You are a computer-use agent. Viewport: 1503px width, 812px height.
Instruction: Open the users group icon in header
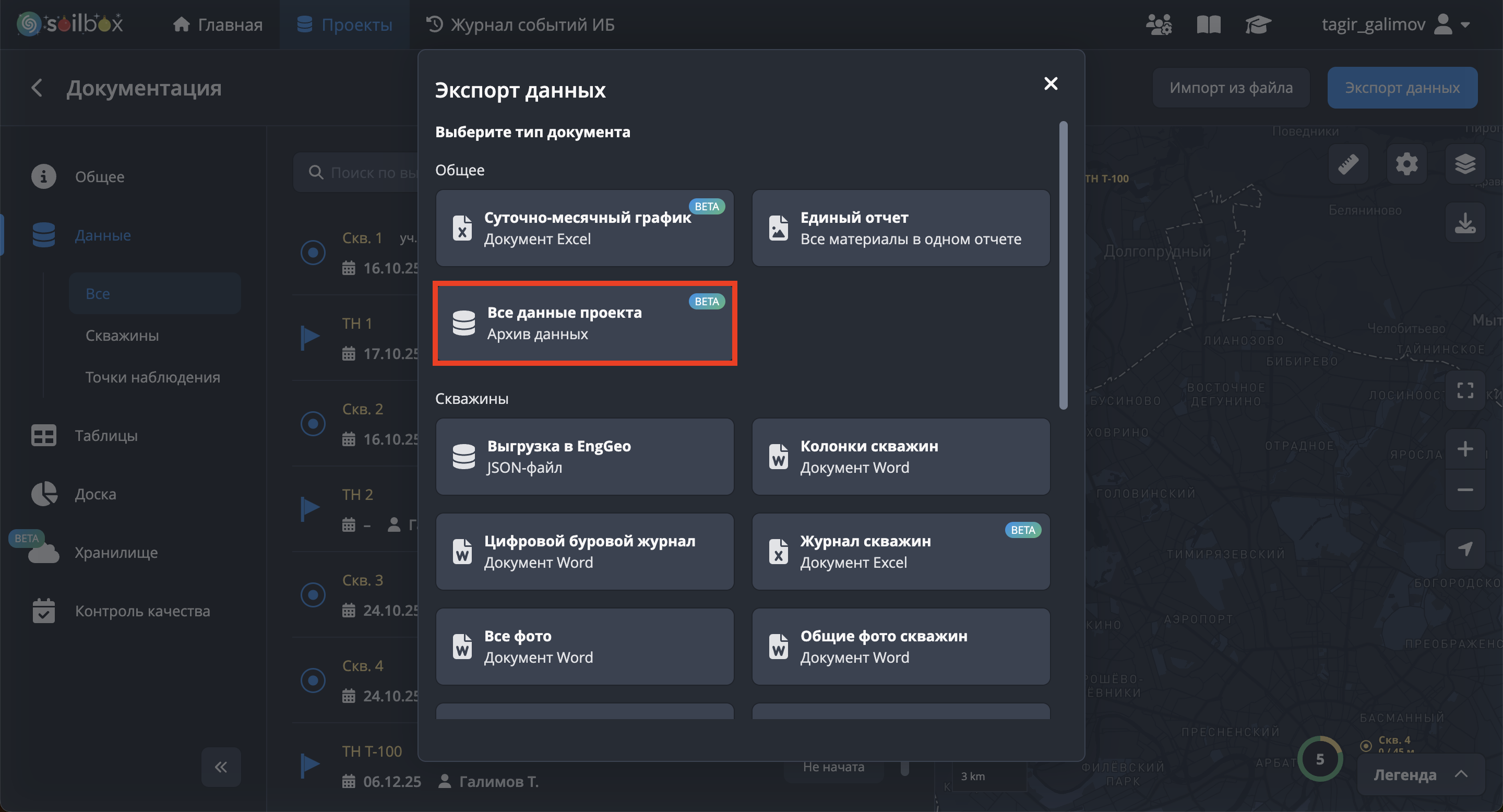point(1158,25)
